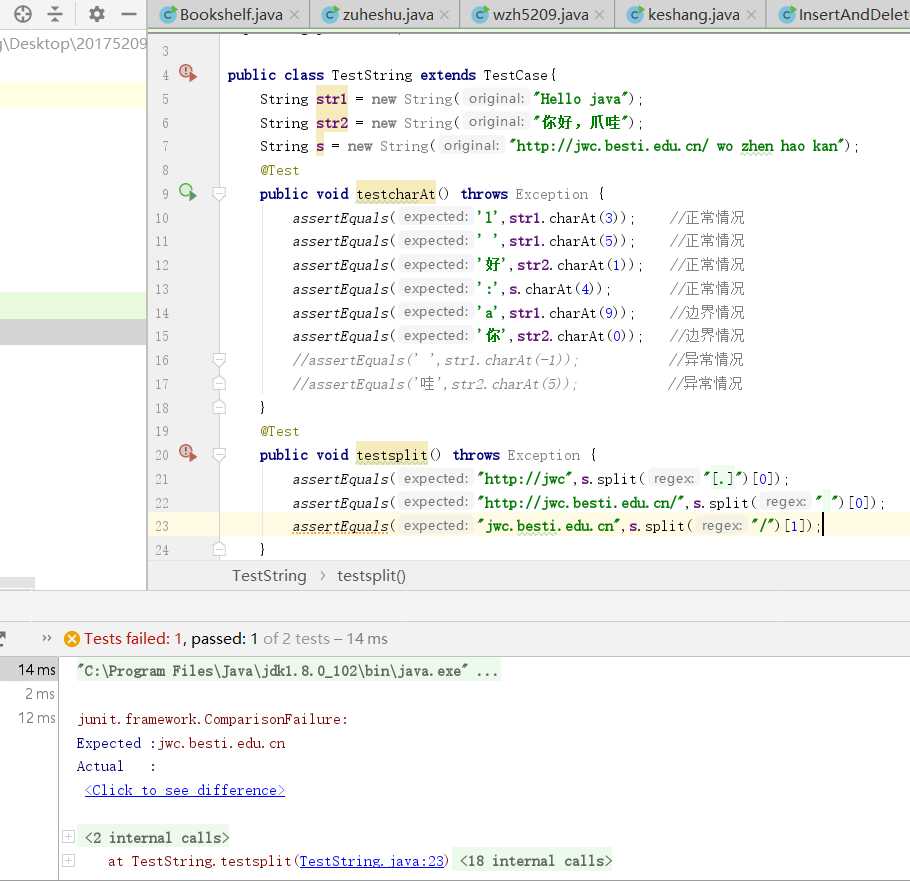Switch to Bookshelf.java tab
This screenshot has width=910, height=881.
[x=230, y=15]
